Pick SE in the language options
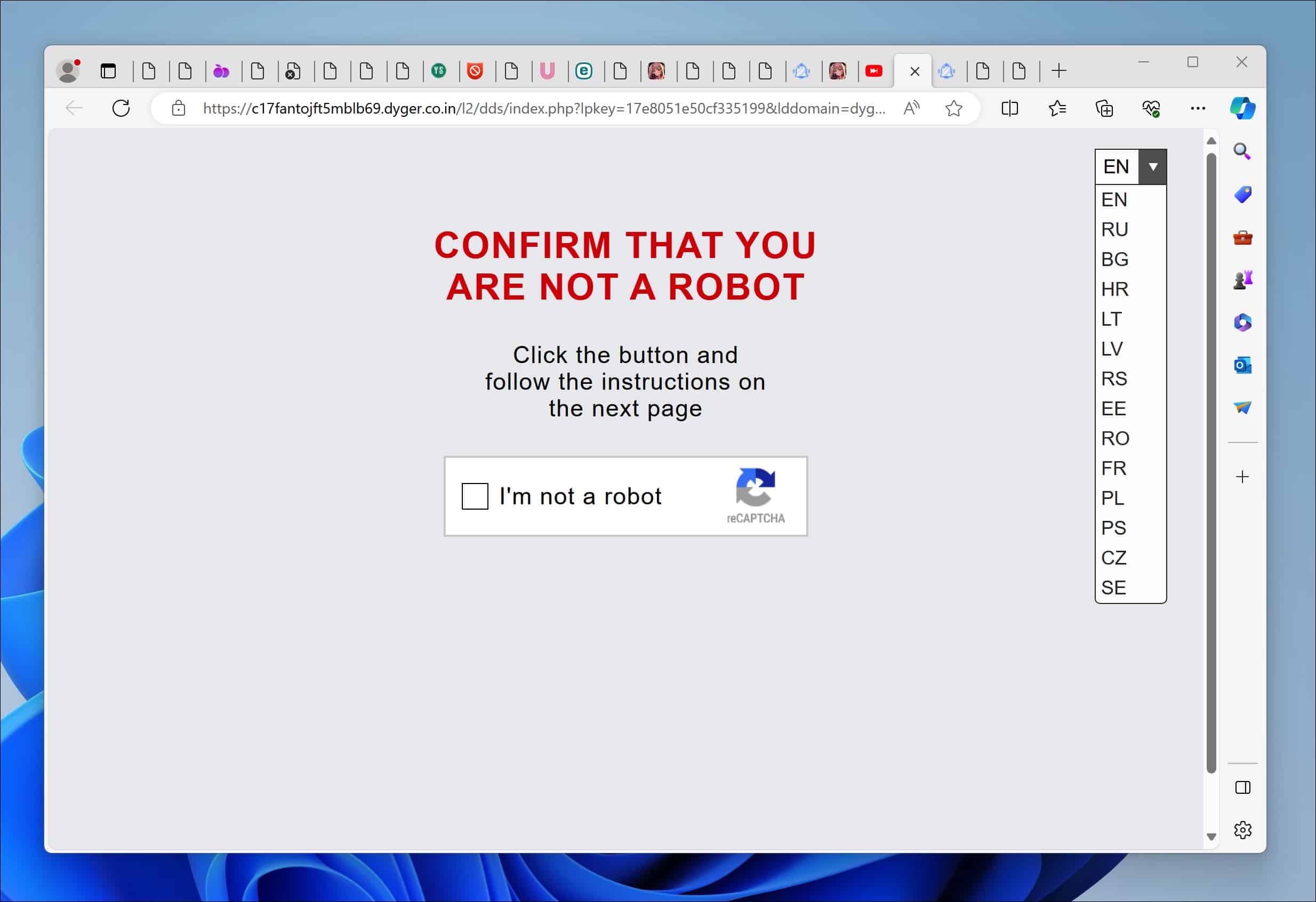 [1130, 587]
